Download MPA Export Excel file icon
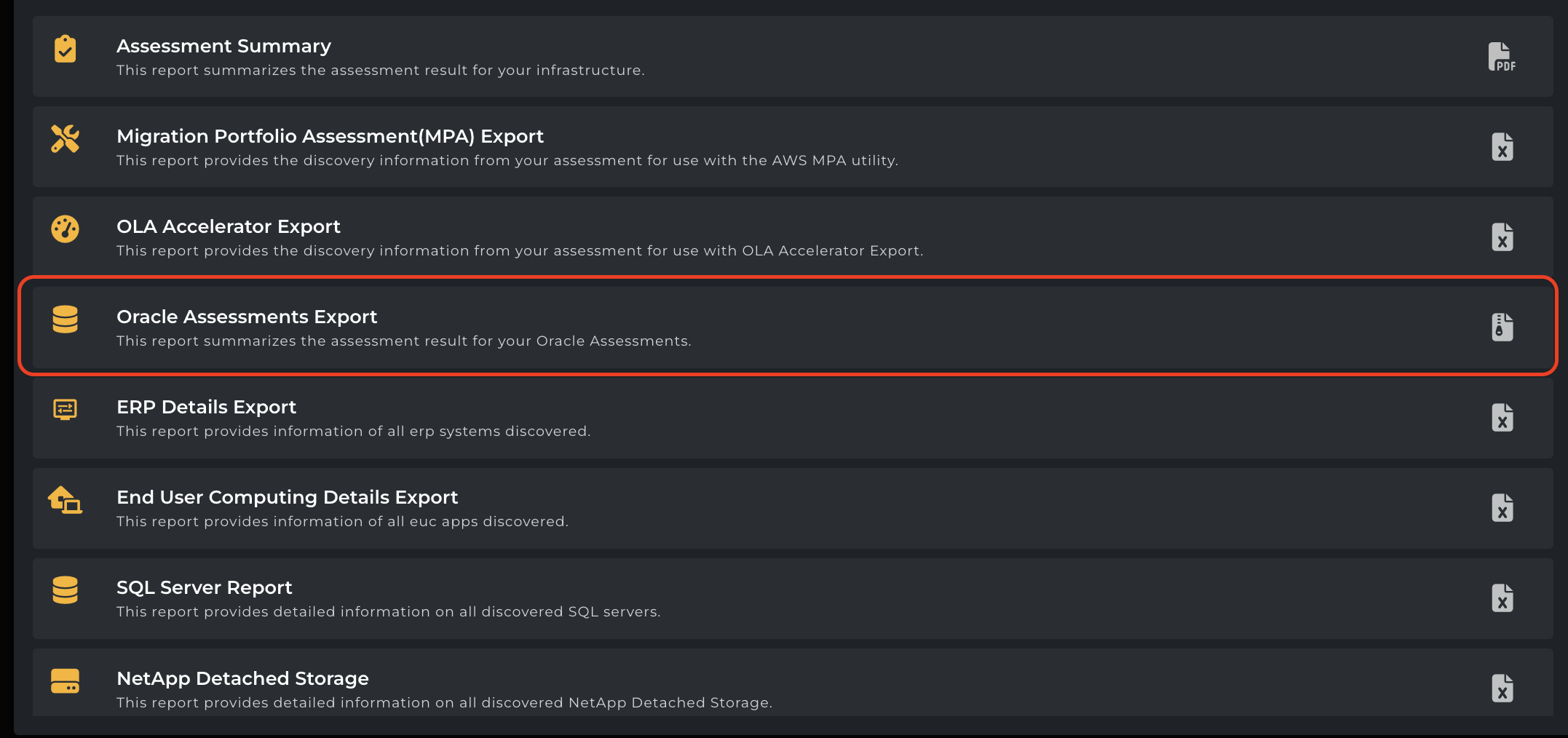This screenshot has width=1568, height=738. pyautogui.click(x=1502, y=147)
